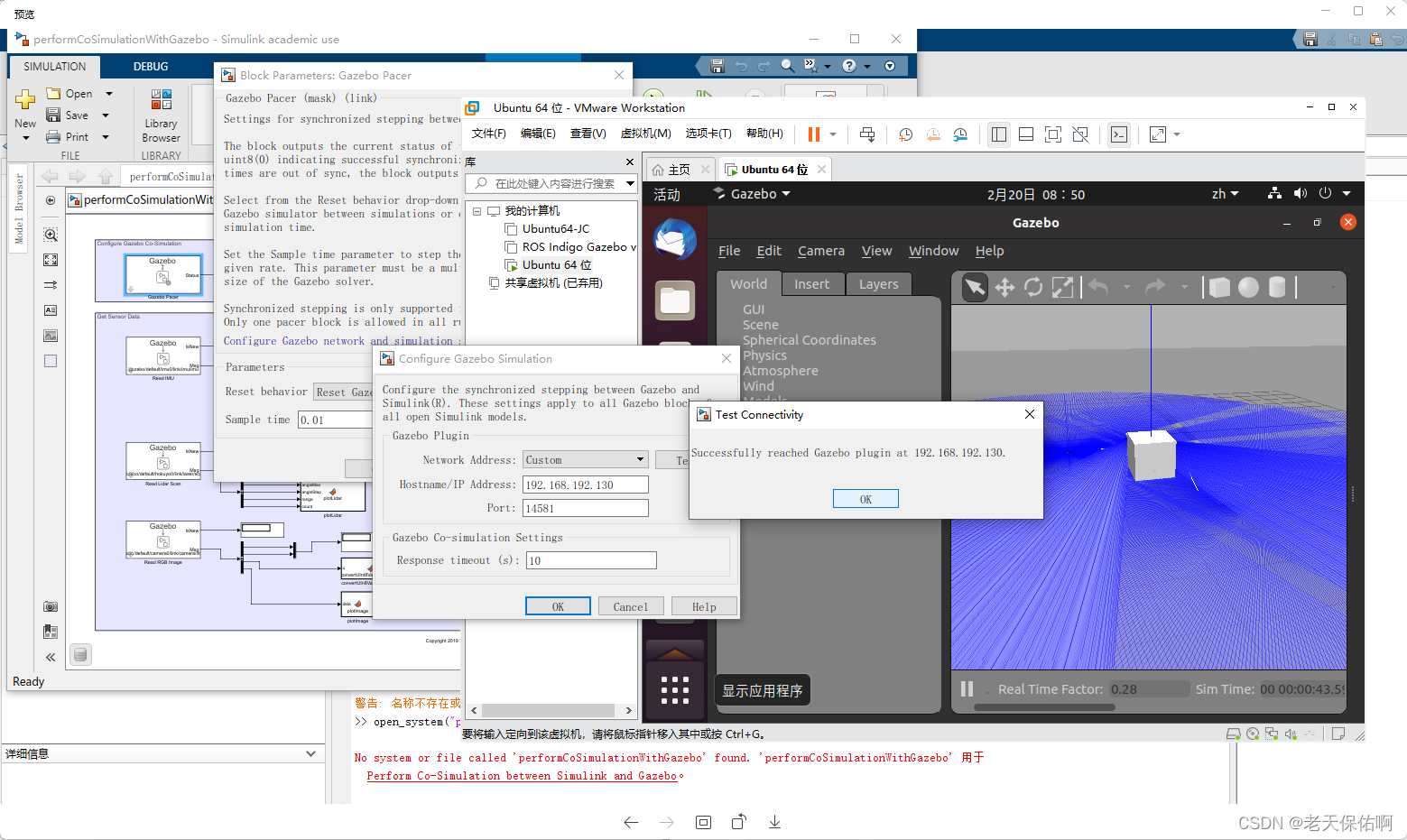Screen dimensions: 1407x840
Task: Switch to the Insert tab in Gazebo
Action: click(812, 283)
